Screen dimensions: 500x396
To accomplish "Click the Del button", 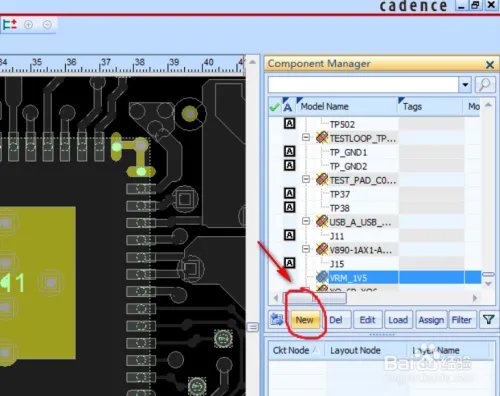I will 336,320.
